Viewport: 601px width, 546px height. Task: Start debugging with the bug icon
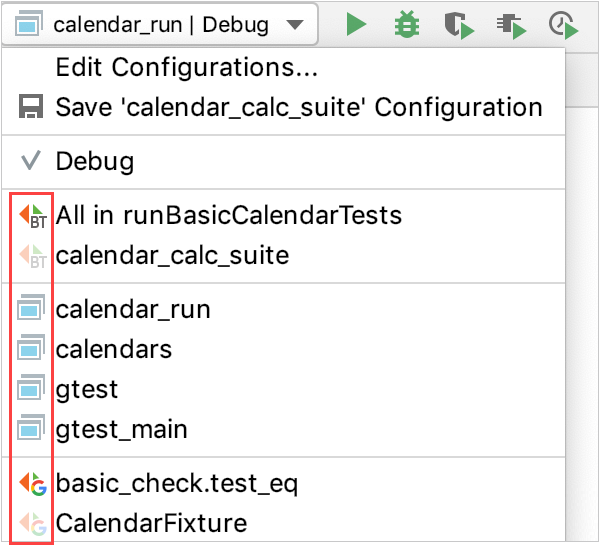coord(407,24)
